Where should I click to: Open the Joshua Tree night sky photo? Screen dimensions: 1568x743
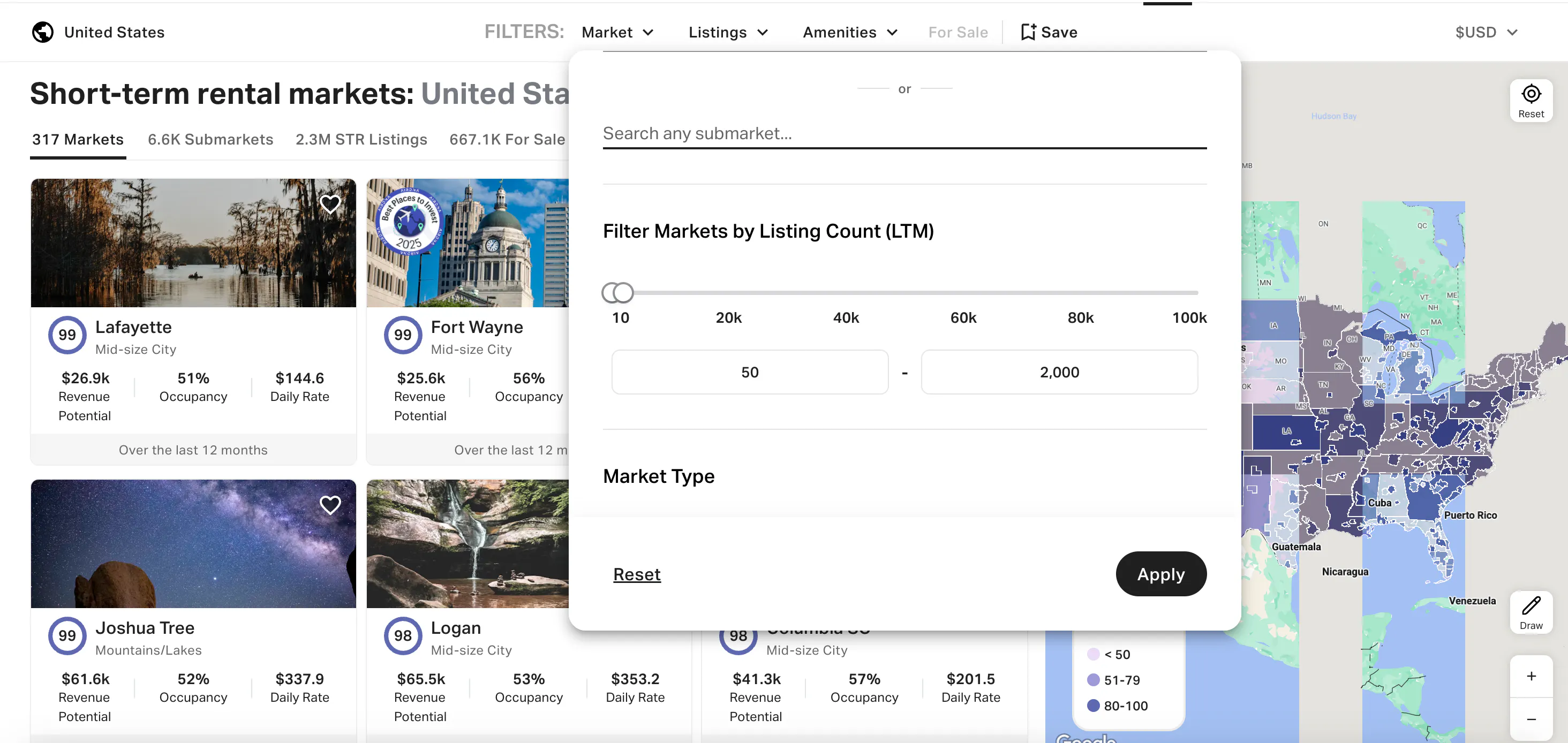tap(193, 544)
